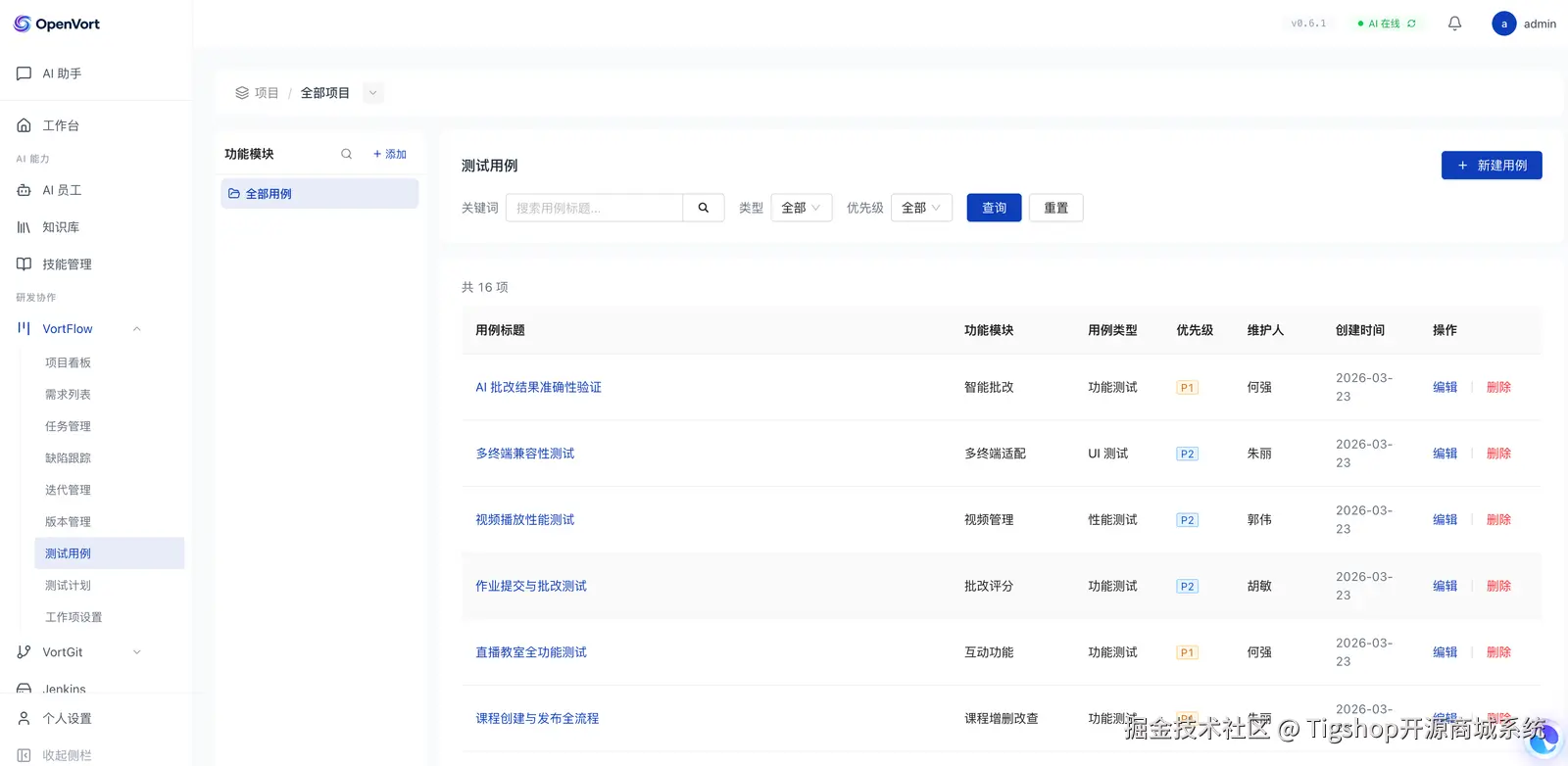
Task: Click the 收起侧栏 collapse icon
Action: click(x=24, y=755)
